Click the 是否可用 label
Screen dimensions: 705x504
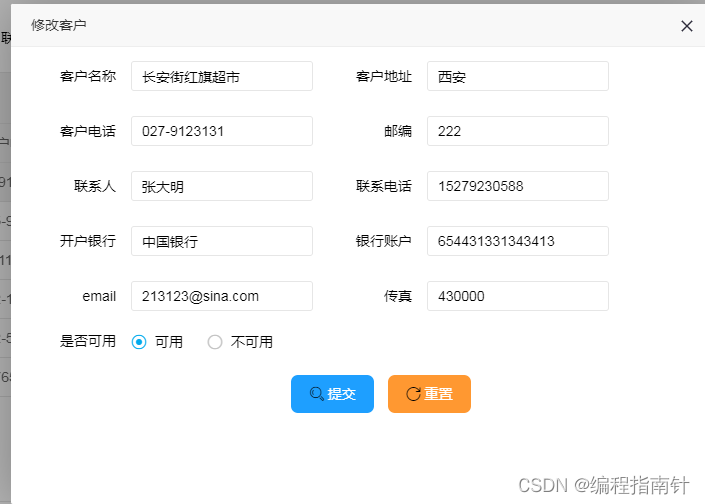pyautogui.click(x=88, y=341)
